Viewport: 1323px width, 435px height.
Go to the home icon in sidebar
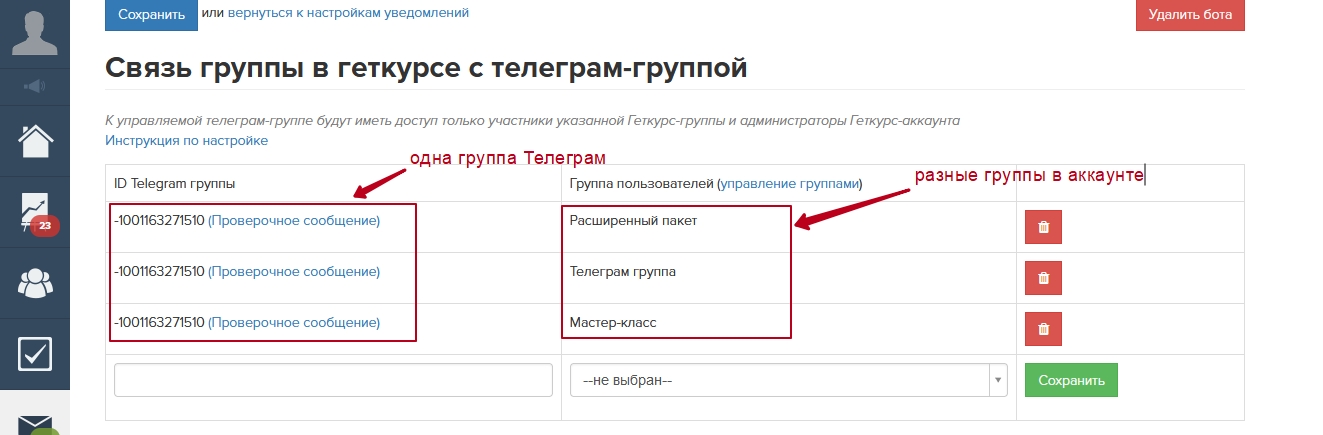(35, 141)
